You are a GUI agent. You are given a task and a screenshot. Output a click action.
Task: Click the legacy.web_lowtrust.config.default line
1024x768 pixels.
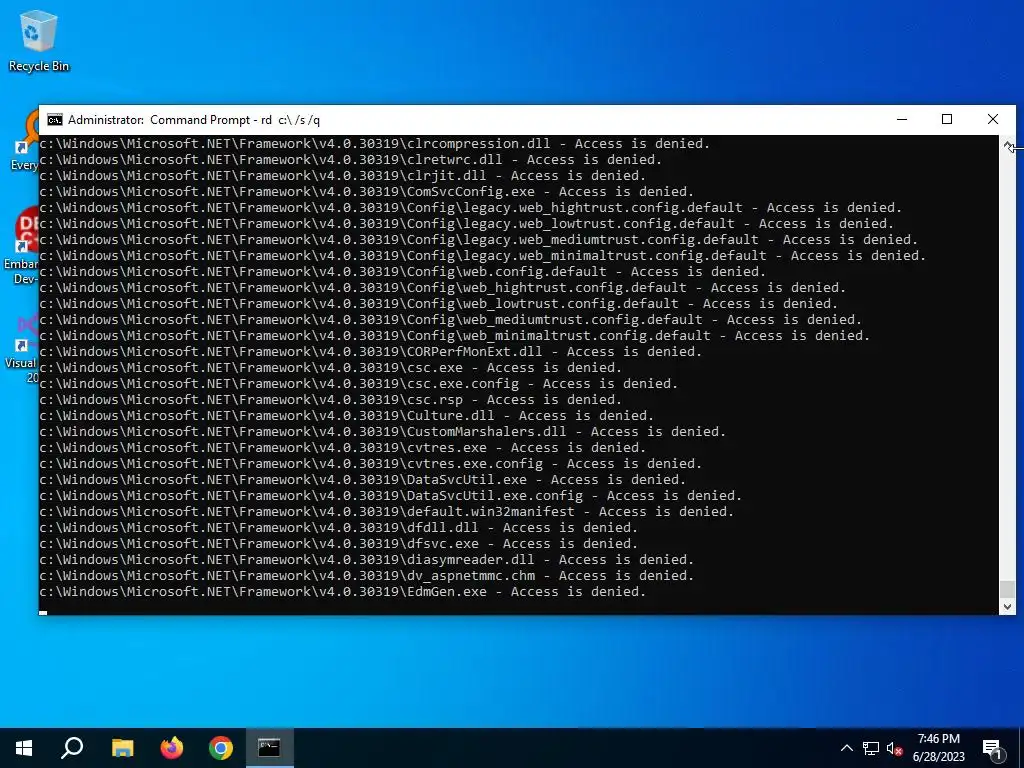pos(467,223)
